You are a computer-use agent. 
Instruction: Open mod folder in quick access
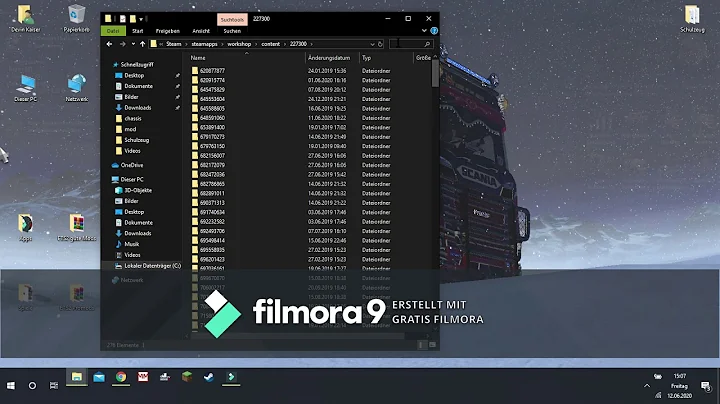130,129
